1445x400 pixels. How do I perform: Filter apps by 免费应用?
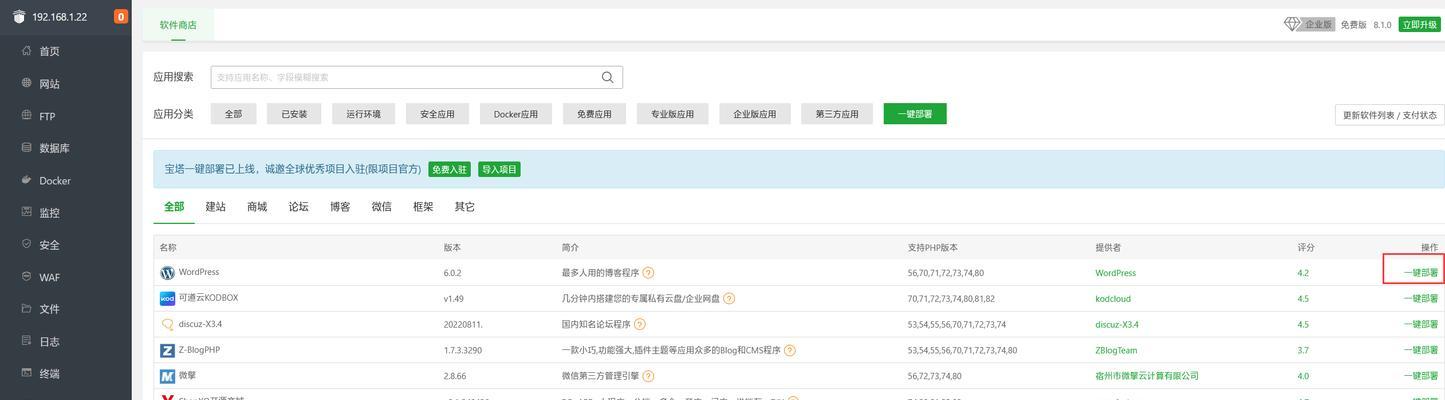[x=594, y=114]
